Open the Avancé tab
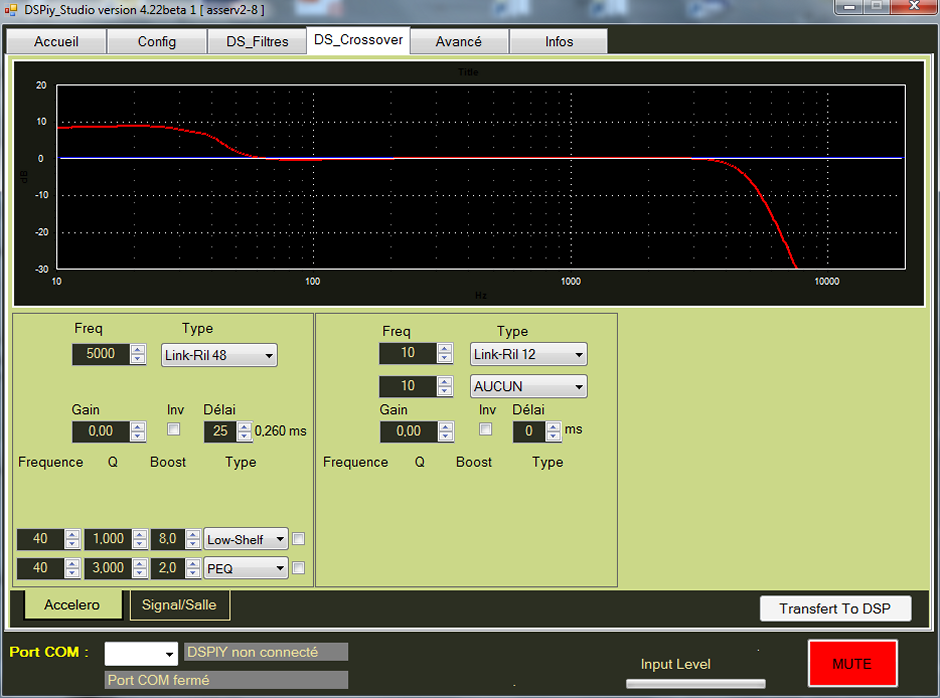Screen dimensions: 940x698 458,42
